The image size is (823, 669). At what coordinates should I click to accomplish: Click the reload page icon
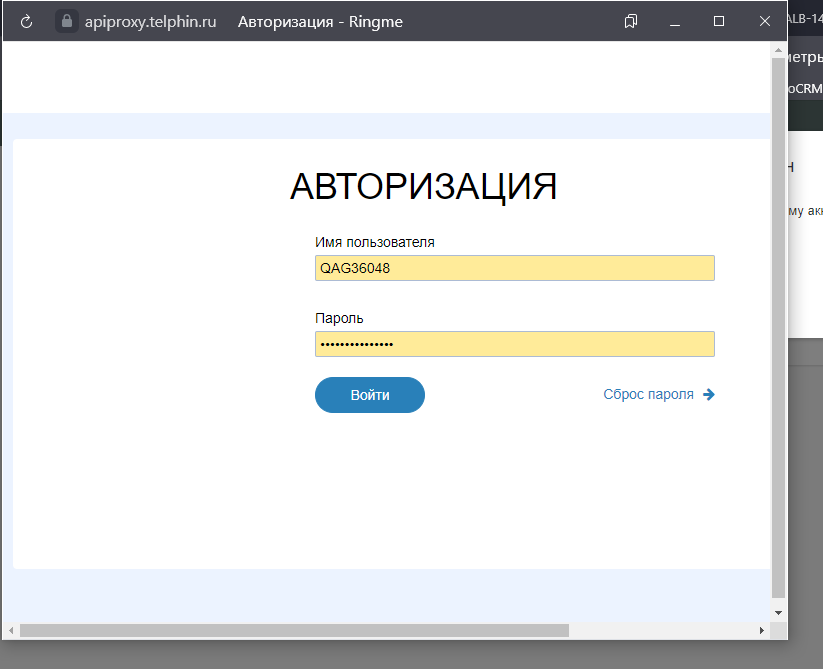[27, 21]
